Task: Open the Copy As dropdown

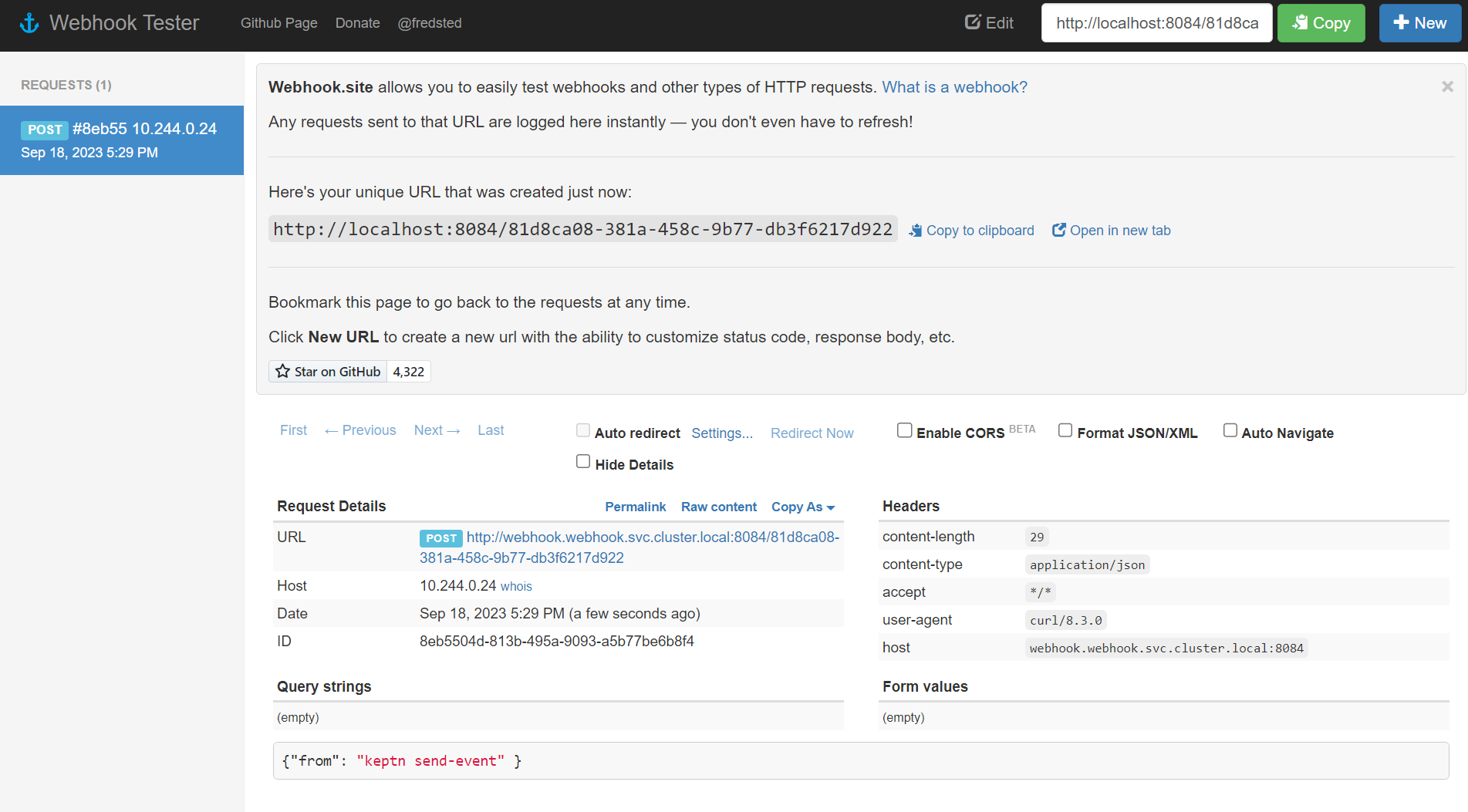Action: pyautogui.click(x=802, y=507)
